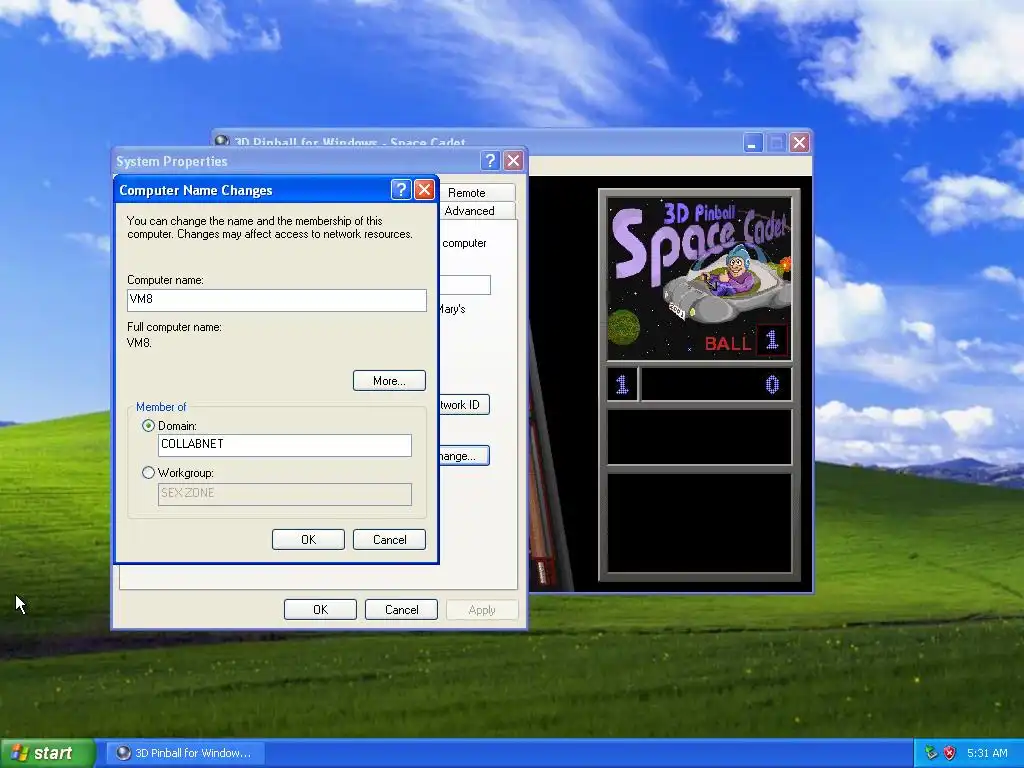Image resolution: width=1024 pixels, height=768 pixels.
Task: Close the System Properties window
Action: [514, 161]
